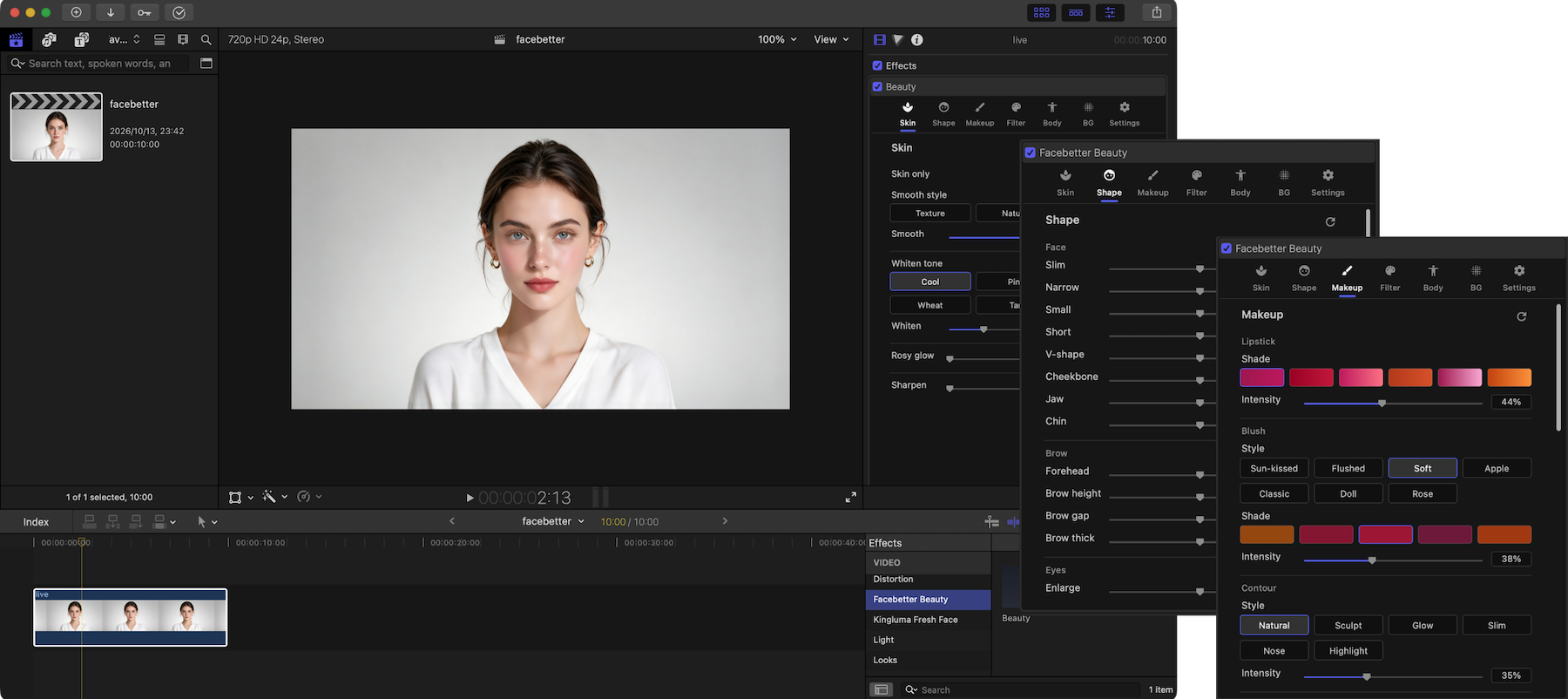Toggle the Effects checkbox in inspector

pos(877,65)
